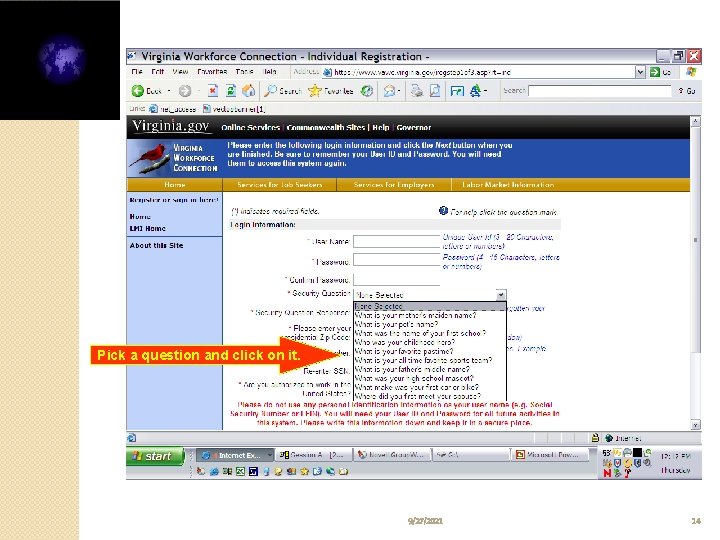
Task: Switch to Novell GroupWise taskbar button
Action: click(393, 455)
